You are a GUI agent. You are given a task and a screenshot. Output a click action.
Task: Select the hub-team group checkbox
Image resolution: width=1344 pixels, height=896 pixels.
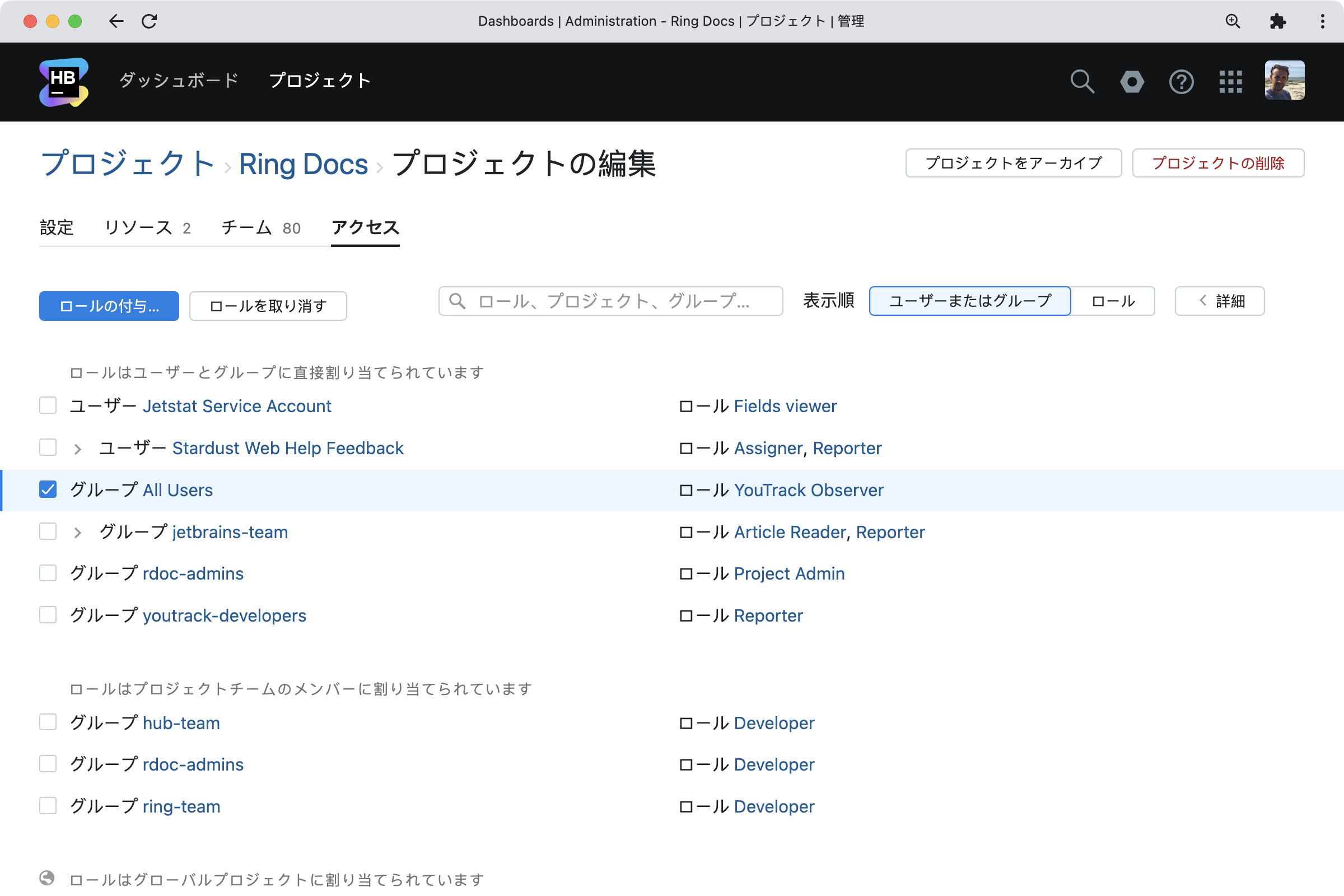48,722
